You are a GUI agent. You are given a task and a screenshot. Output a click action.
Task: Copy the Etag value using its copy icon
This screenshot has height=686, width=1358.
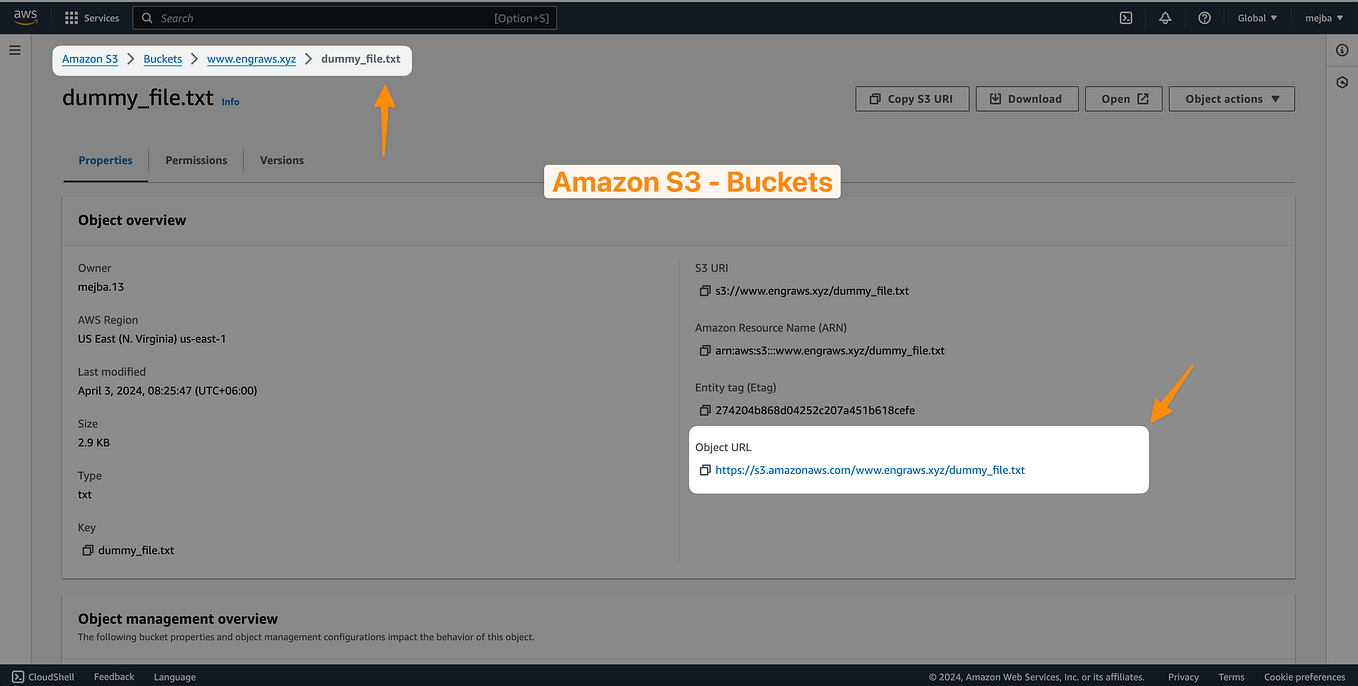coord(703,410)
